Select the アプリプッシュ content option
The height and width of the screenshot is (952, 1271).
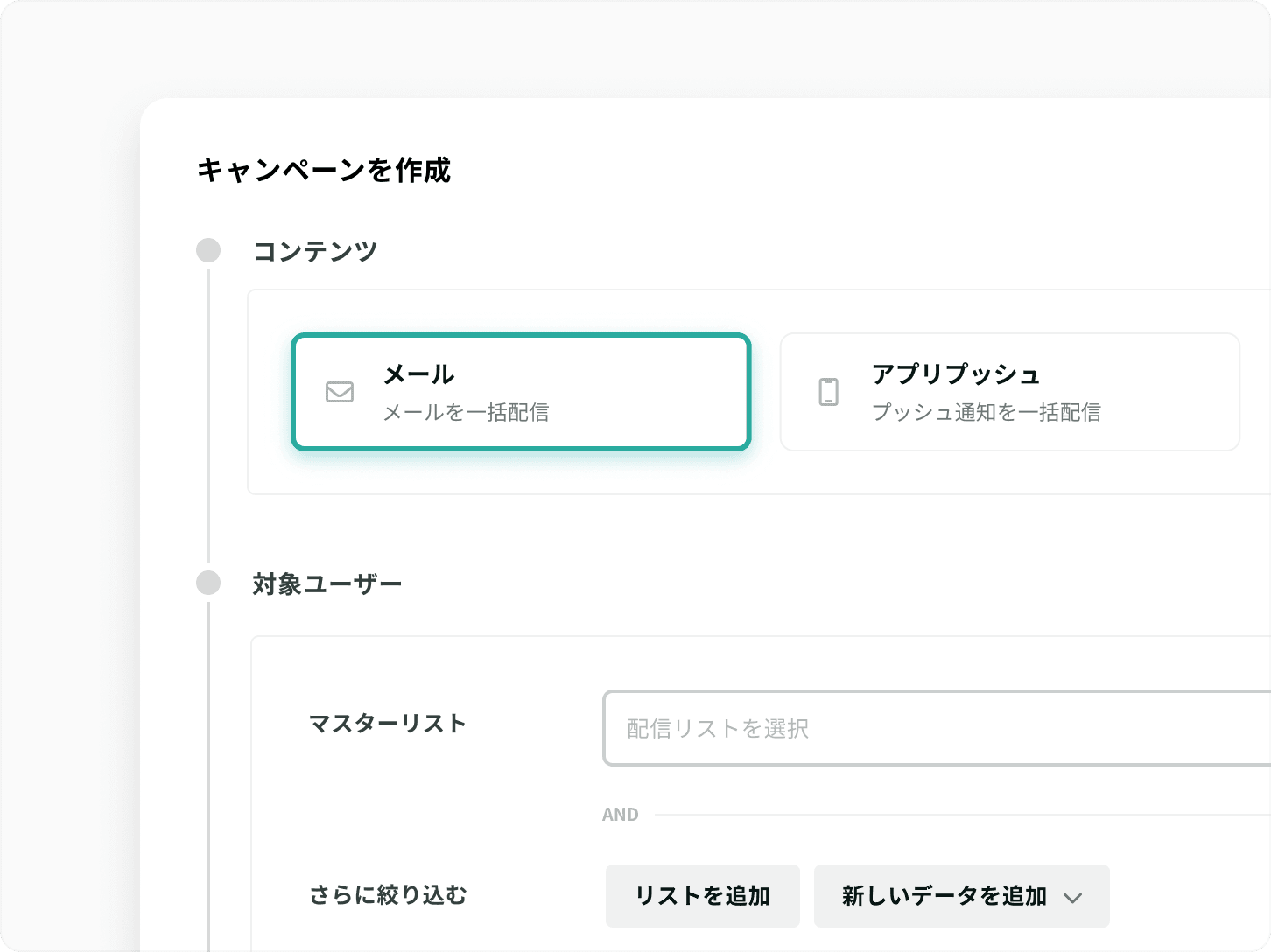click(x=1010, y=392)
